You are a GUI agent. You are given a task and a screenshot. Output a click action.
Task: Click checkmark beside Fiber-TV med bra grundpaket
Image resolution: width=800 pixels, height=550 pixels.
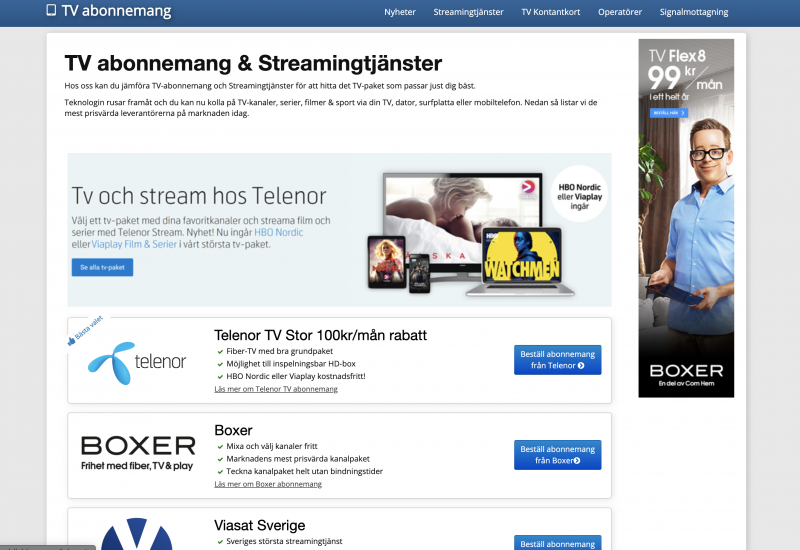(x=220, y=352)
